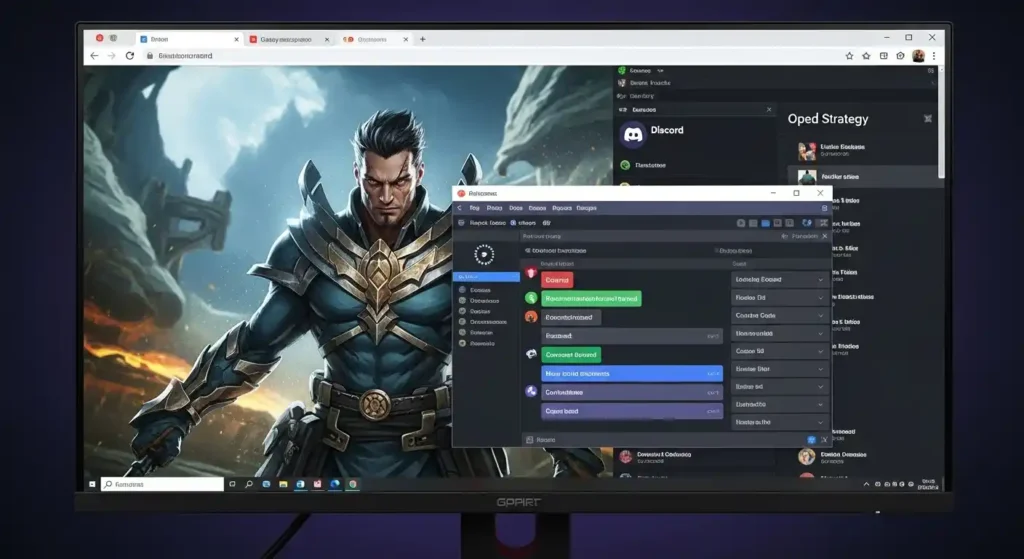This screenshot has width=1024, height=559.
Task: Expand the second dropdown in right column
Action: coord(780,298)
